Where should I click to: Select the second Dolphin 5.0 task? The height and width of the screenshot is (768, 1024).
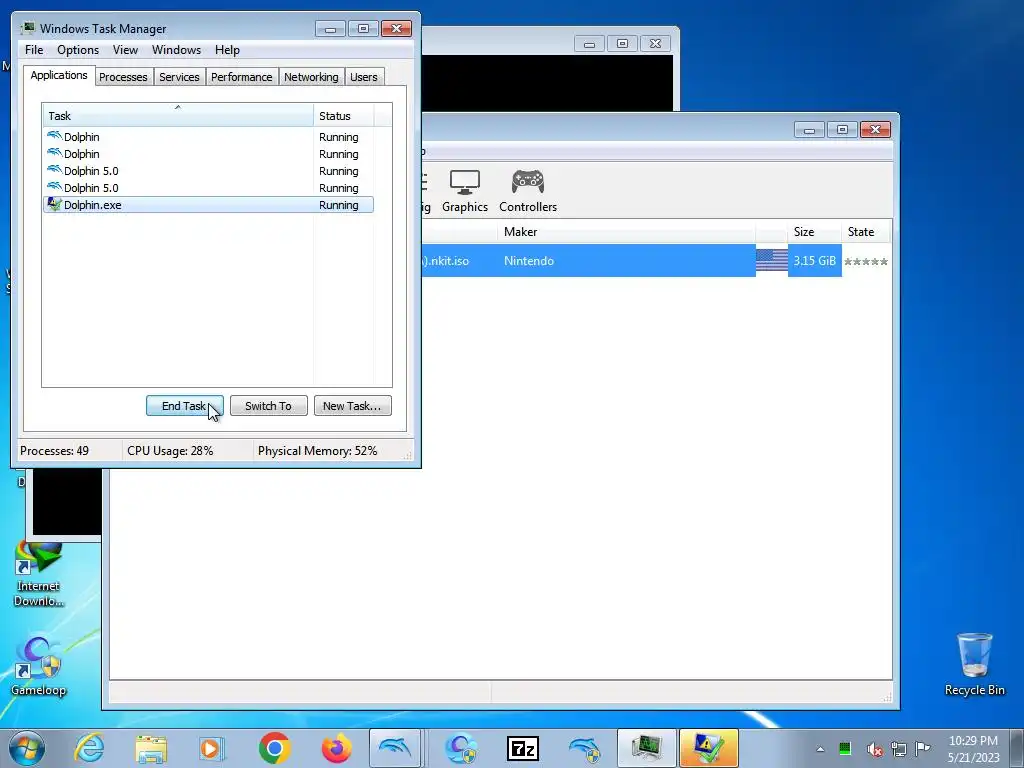pos(208,188)
